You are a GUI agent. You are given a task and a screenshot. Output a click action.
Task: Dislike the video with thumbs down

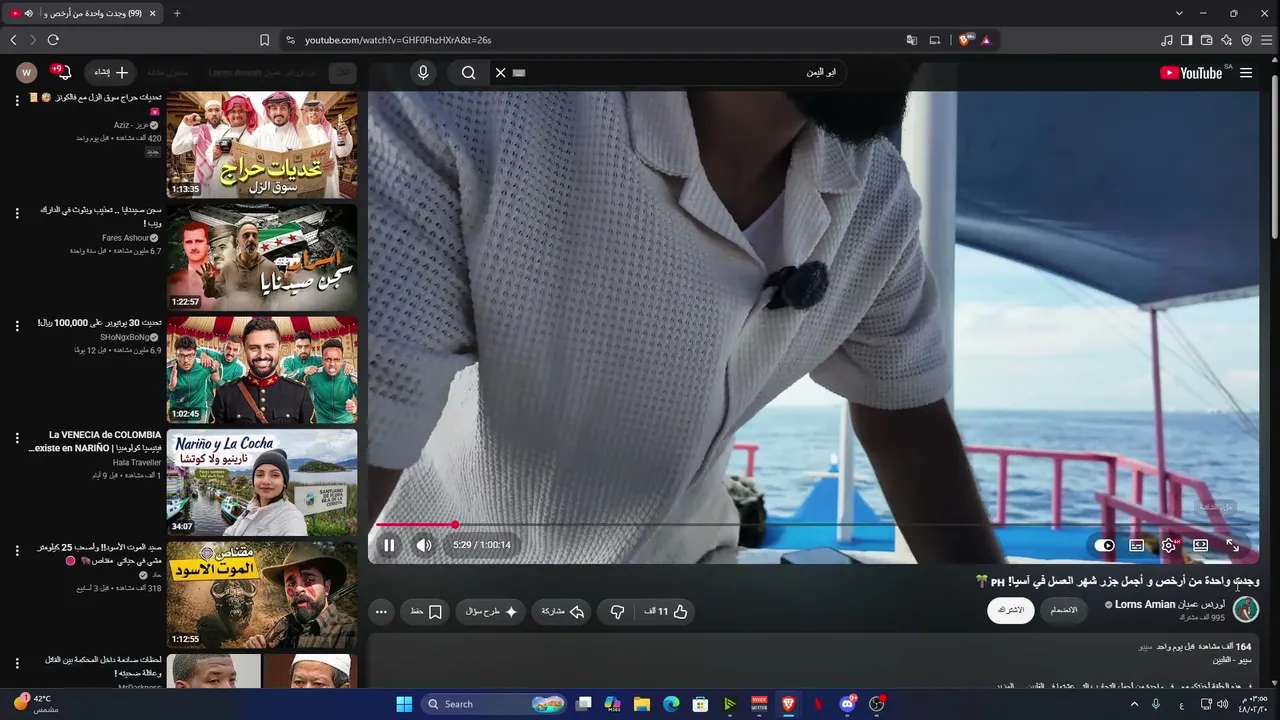617,611
